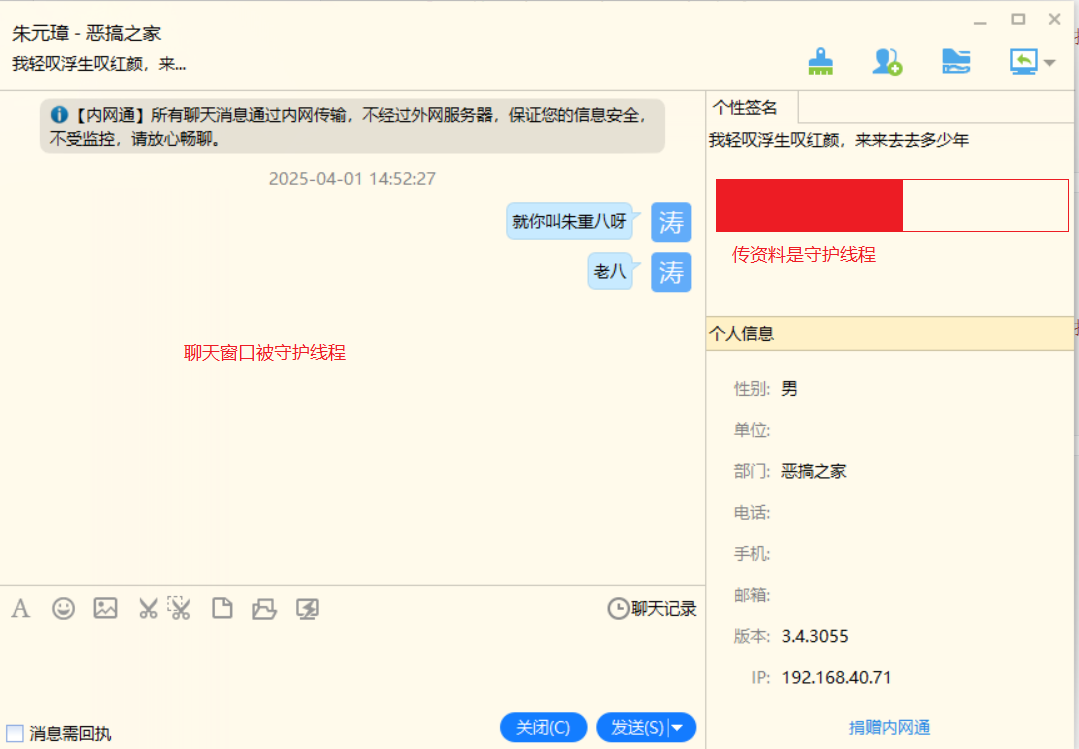This screenshot has height=749, width=1079.
Task: Click the send file document icon
Action: point(222,608)
